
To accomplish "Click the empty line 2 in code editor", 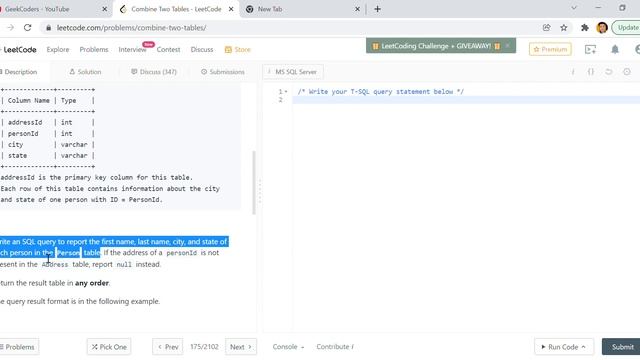I will click(466, 100).
